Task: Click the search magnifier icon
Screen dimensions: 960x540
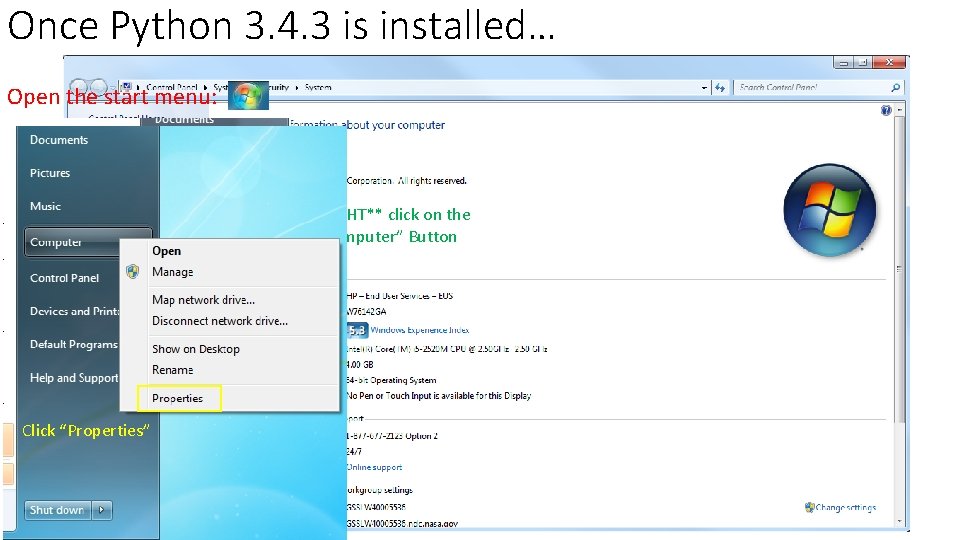Action: 896,88
